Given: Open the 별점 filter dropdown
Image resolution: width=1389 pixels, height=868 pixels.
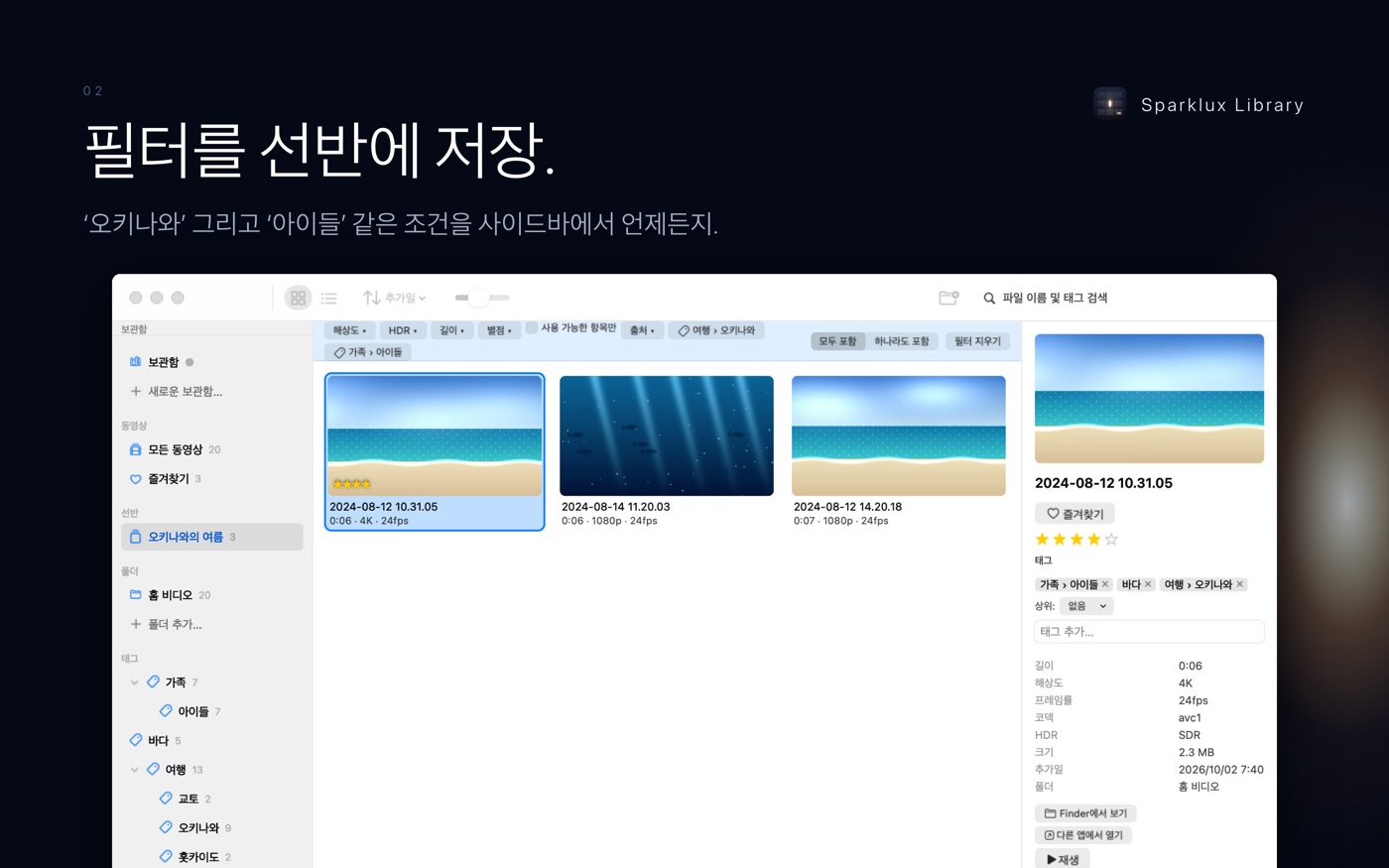Looking at the screenshot, I should coord(499,330).
